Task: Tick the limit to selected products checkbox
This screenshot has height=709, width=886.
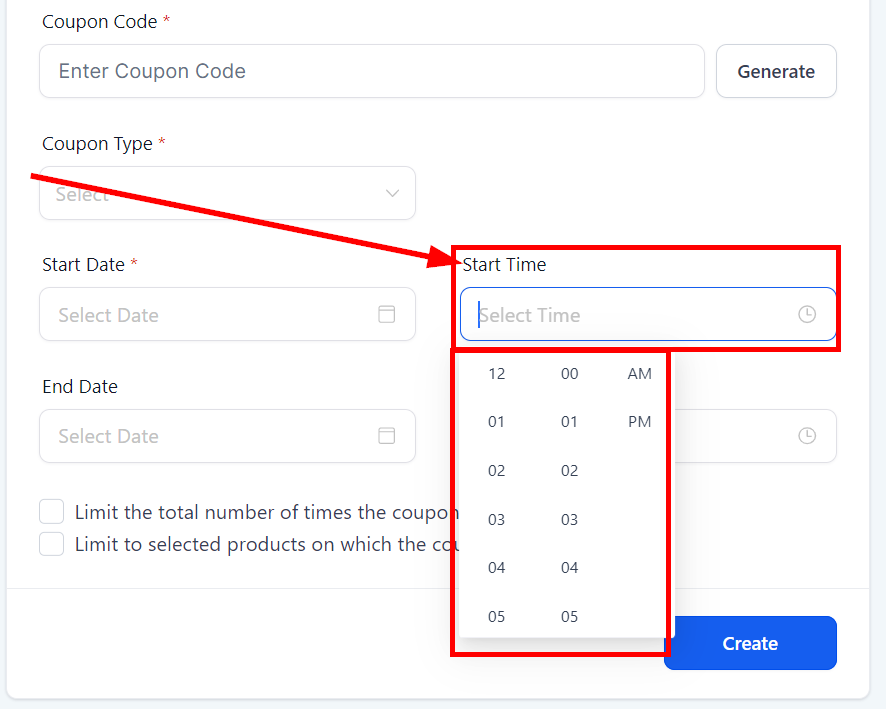Action: pyautogui.click(x=52, y=544)
